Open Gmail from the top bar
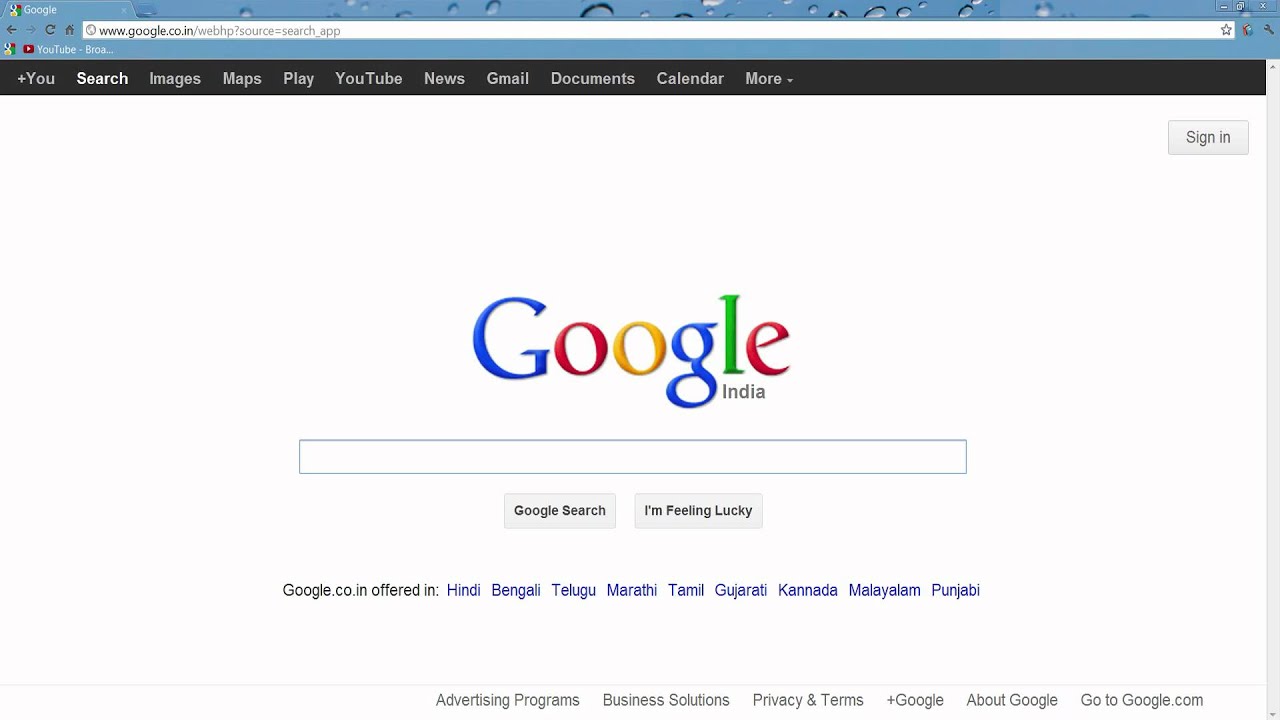Screen dimensions: 1280x720 (508, 78)
